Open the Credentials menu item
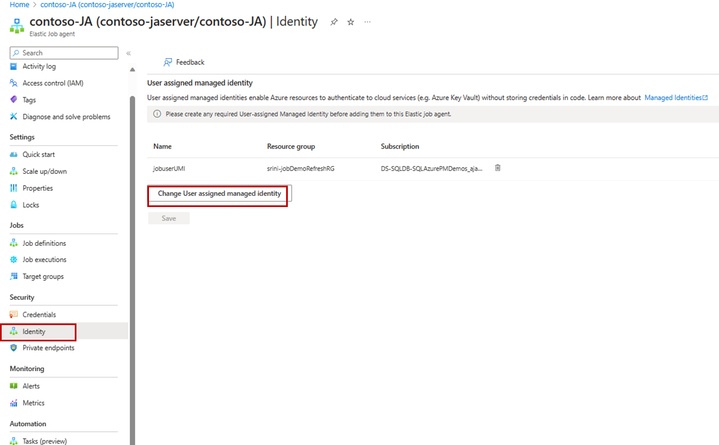The width and height of the screenshot is (719, 445). point(39,315)
